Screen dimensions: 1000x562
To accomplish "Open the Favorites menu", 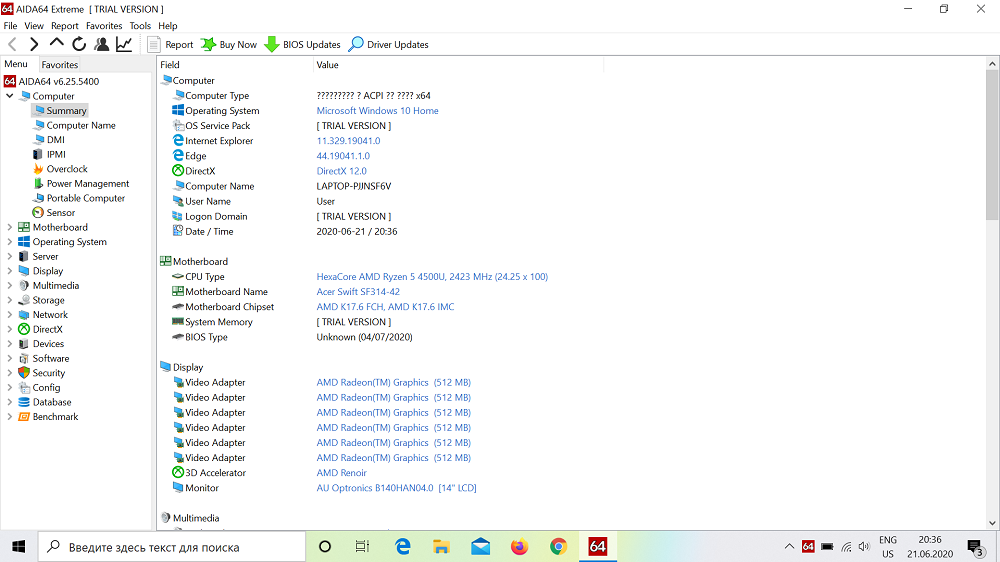I will (x=104, y=26).
